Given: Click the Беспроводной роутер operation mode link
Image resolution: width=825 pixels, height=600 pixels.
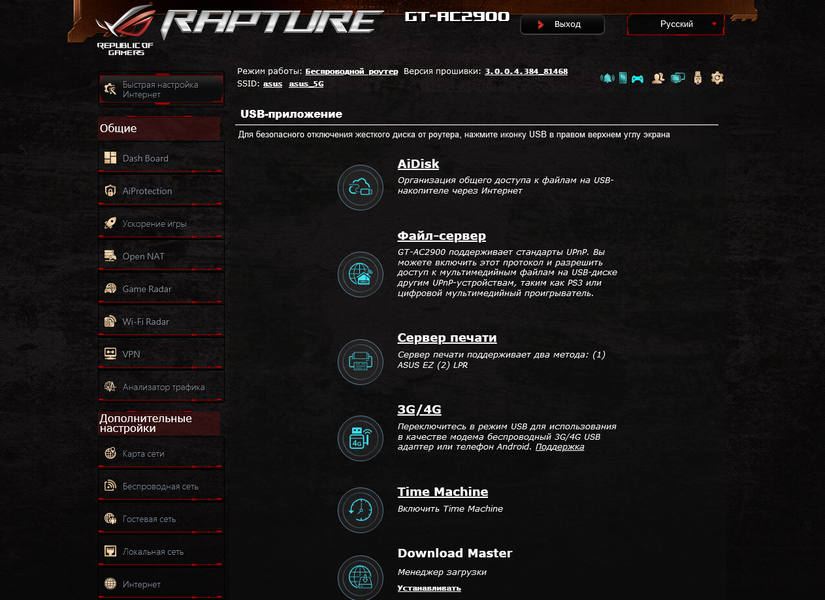Looking at the screenshot, I should (x=351, y=72).
